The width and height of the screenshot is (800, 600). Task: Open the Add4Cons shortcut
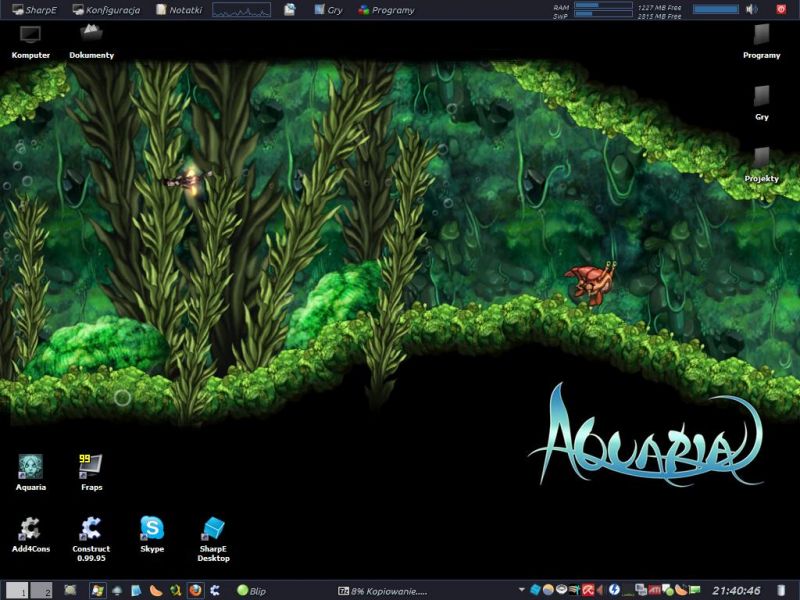tap(31, 535)
